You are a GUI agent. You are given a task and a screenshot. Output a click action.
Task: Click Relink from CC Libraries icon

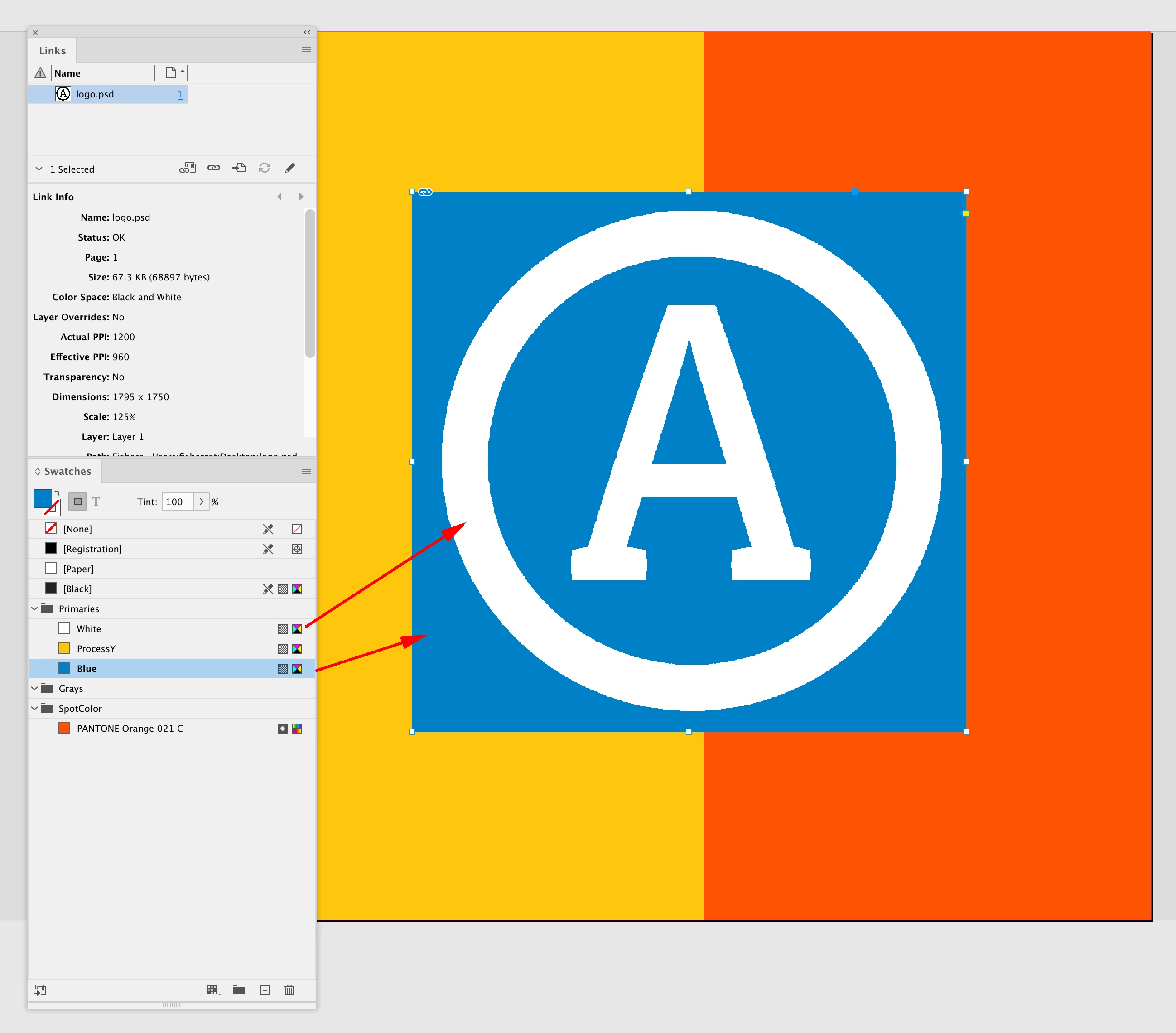pyautogui.click(x=188, y=168)
